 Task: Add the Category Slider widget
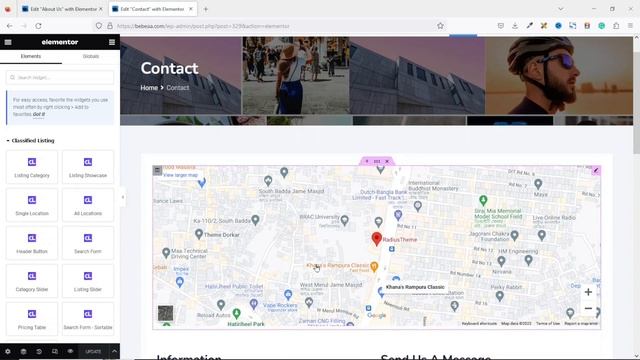pos(32,281)
